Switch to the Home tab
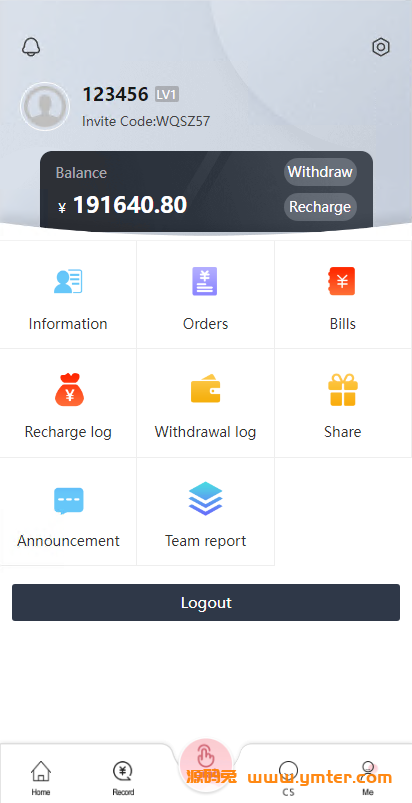Image resolution: width=412 pixels, height=803 pixels. coord(41,777)
